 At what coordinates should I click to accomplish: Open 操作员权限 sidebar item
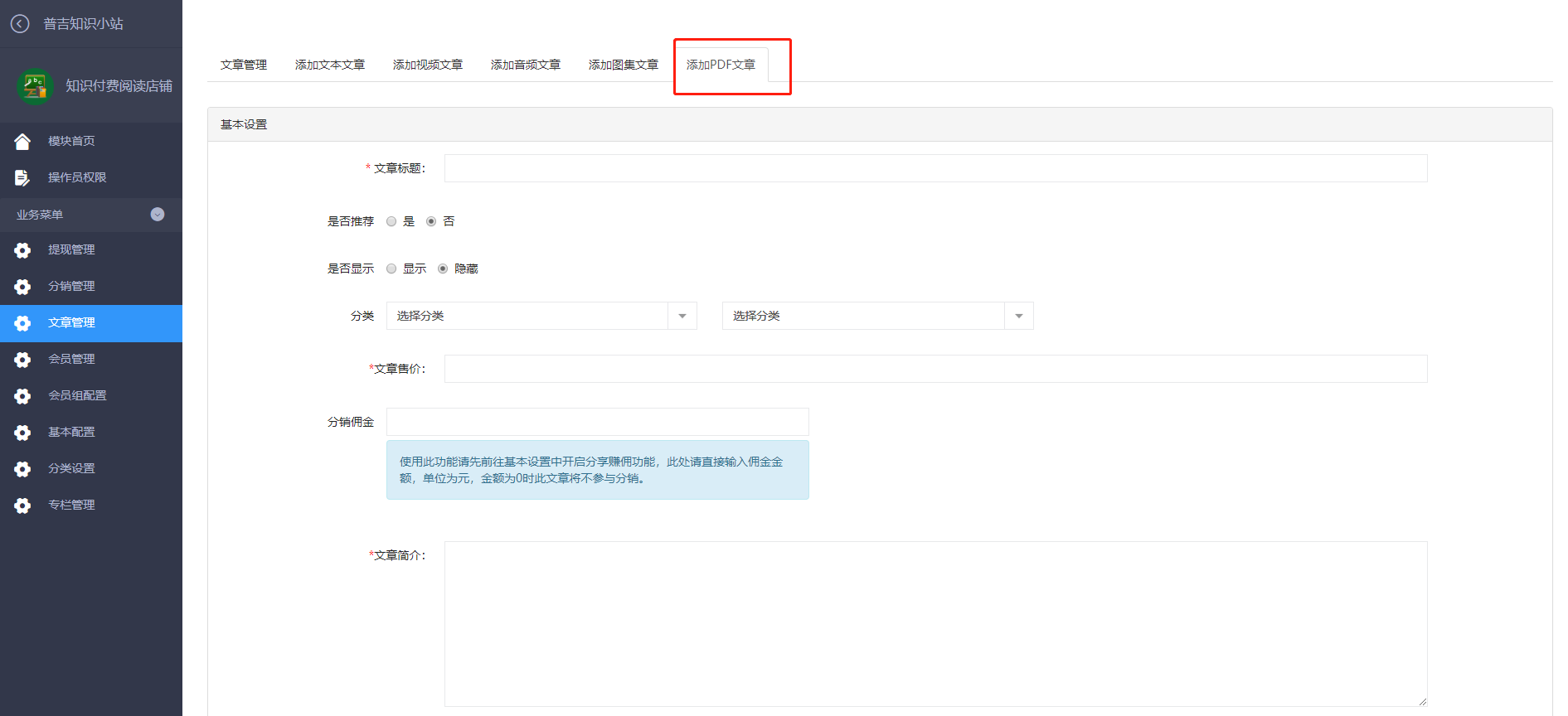tap(91, 177)
